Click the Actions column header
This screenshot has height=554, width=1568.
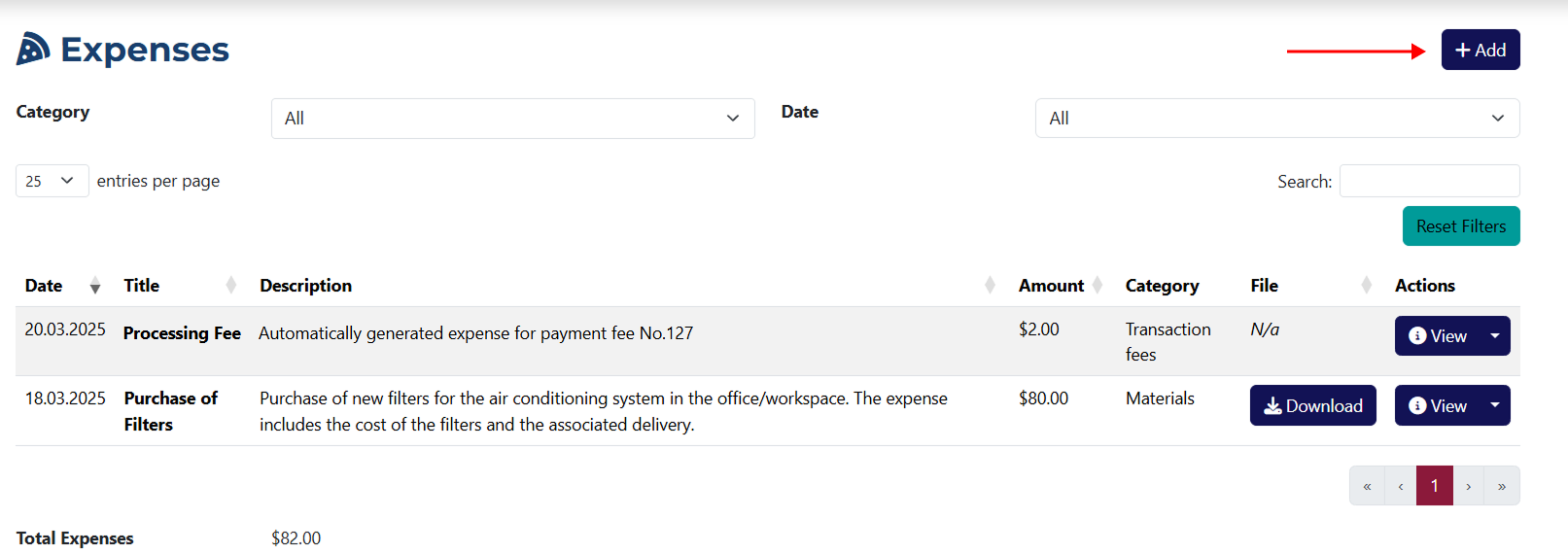[1424, 286]
